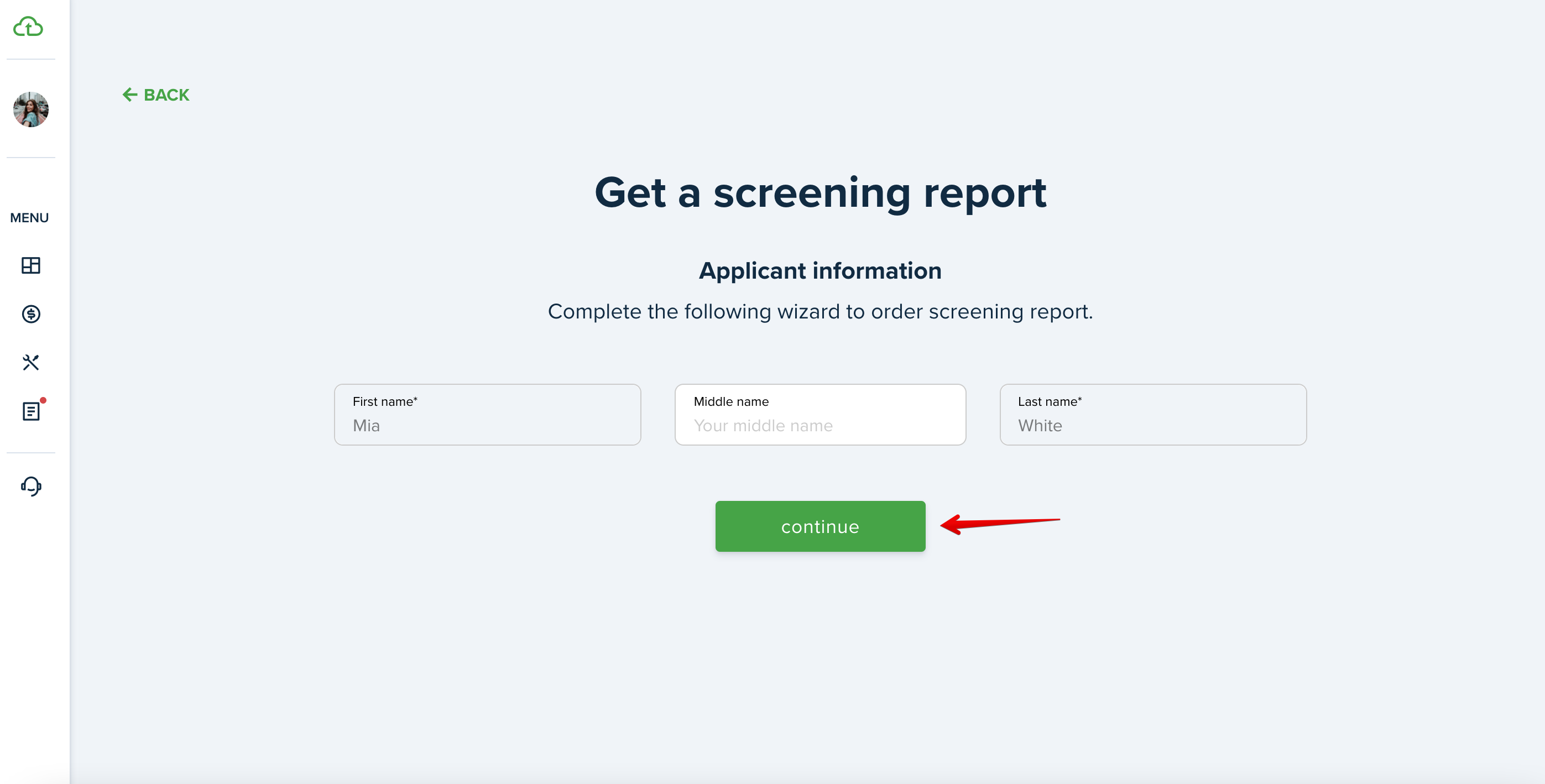Click the Middle name input field

[820, 415]
